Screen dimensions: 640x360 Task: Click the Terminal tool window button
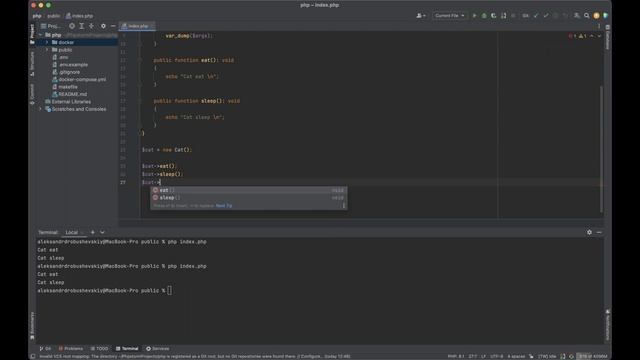tap(127, 349)
